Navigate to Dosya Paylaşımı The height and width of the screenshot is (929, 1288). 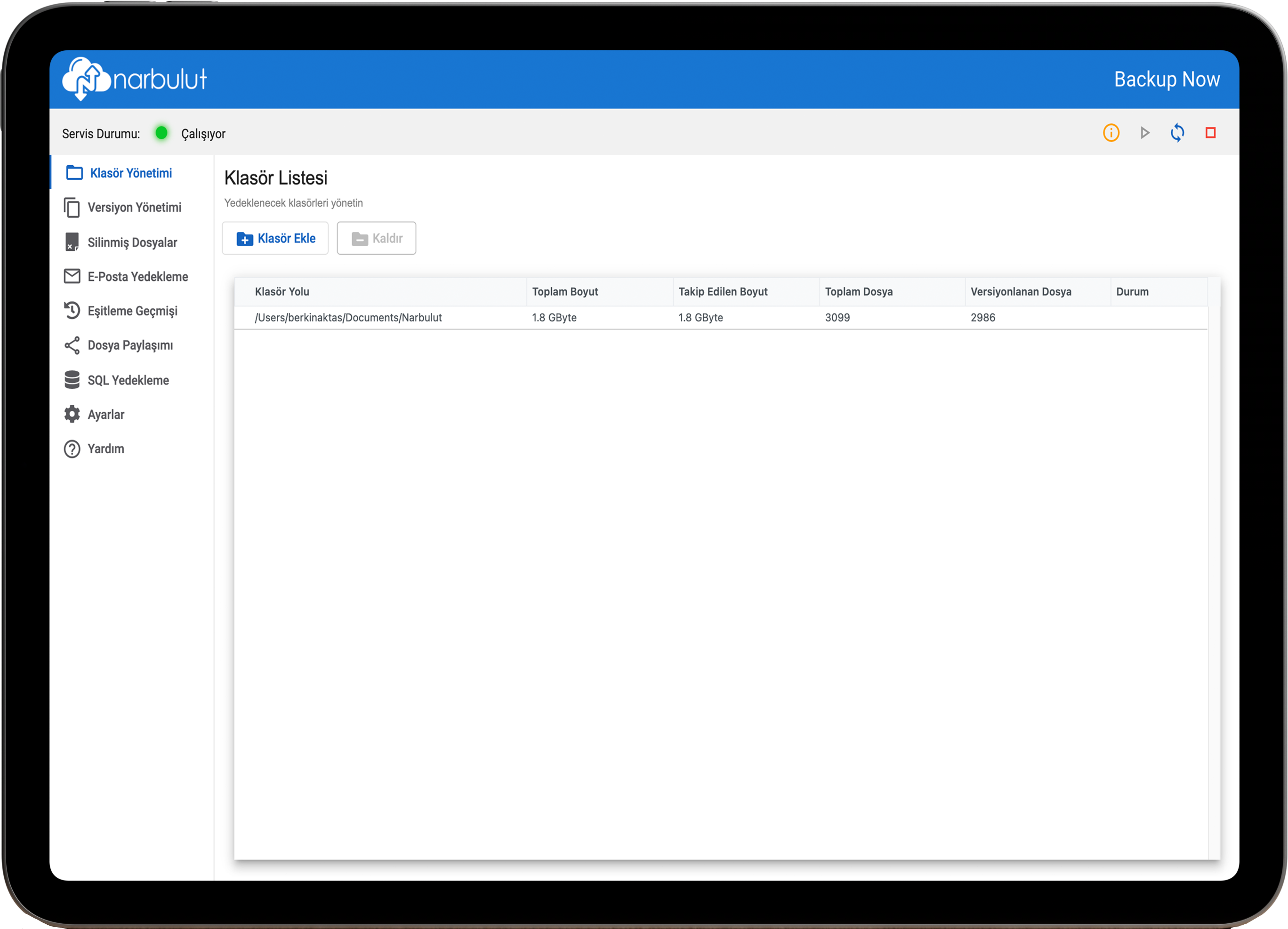click(x=132, y=345)
